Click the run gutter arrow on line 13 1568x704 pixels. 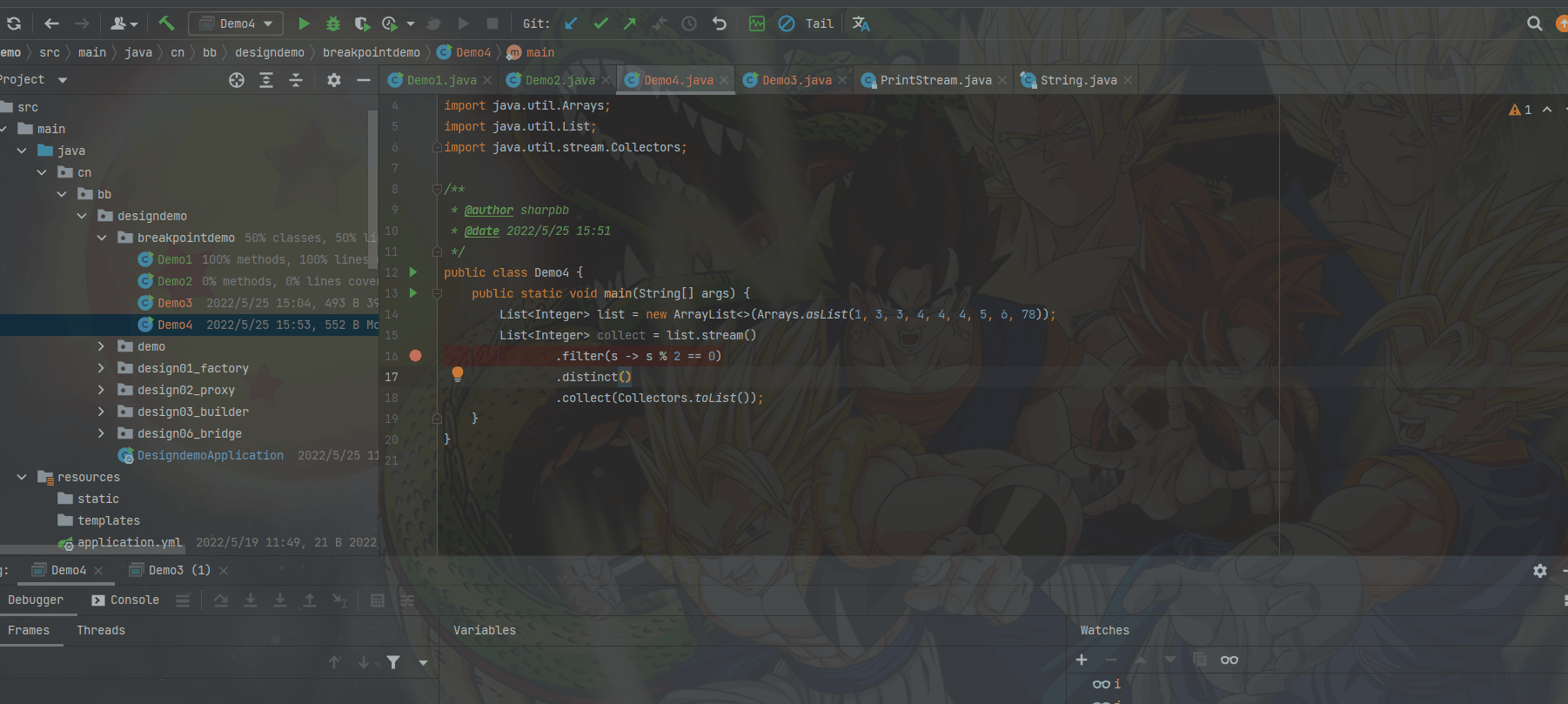coord(413,293)
